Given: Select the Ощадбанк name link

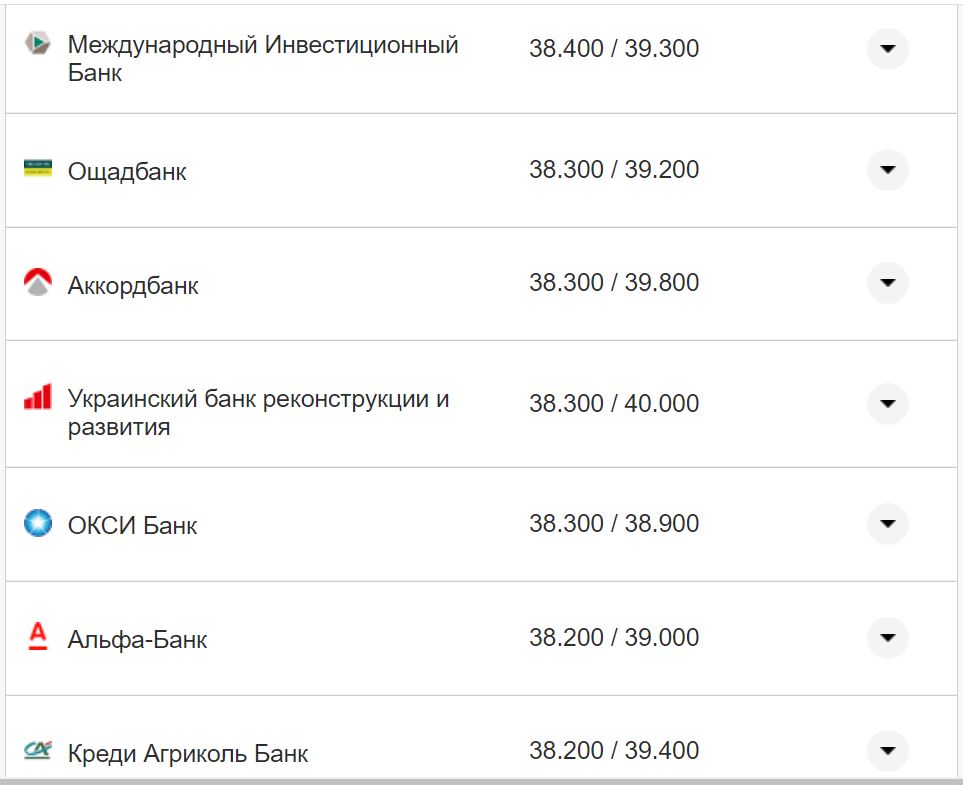Looking at the screenshot, I should [126, 170].
